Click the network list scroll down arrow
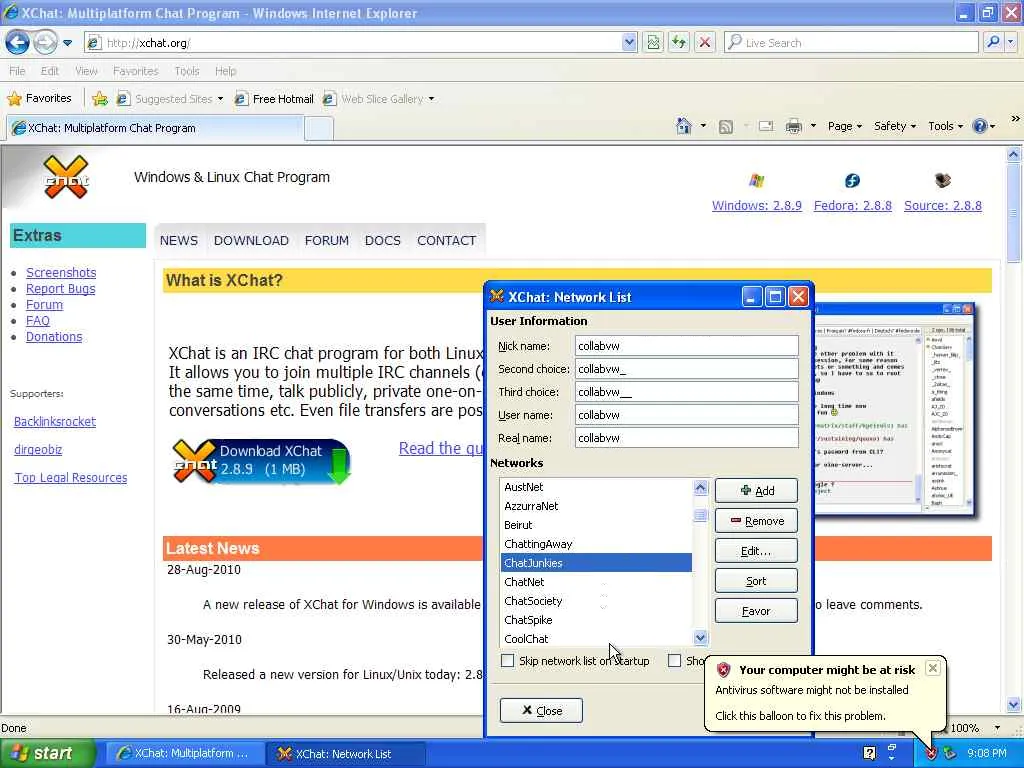 click(x=701, y=637)
